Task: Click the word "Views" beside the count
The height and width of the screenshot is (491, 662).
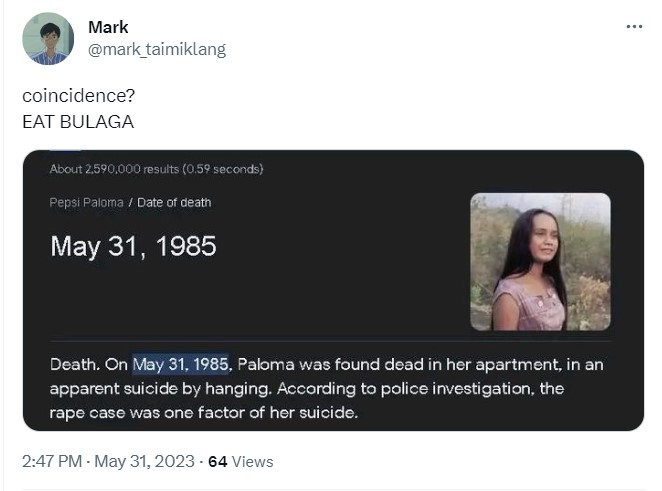Action: pos(254,461)
